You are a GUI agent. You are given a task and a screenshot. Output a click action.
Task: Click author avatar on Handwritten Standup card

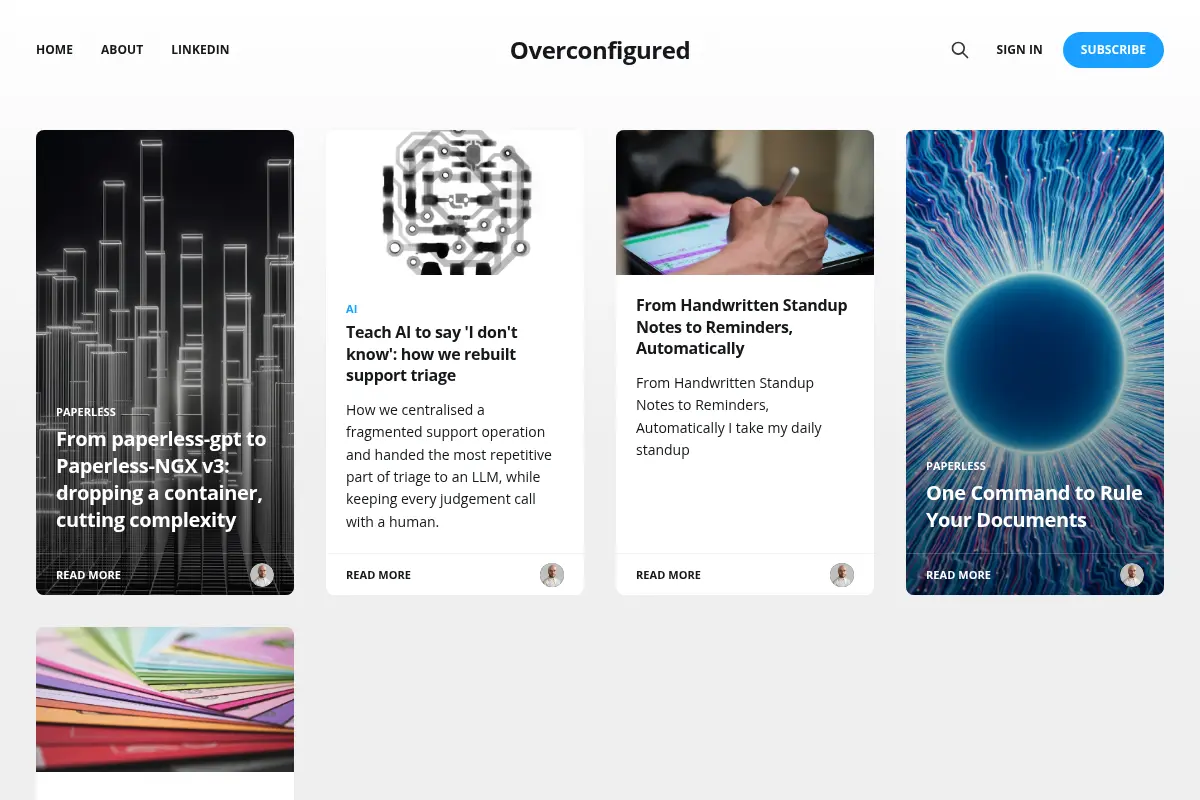click(x=842, y=575)
